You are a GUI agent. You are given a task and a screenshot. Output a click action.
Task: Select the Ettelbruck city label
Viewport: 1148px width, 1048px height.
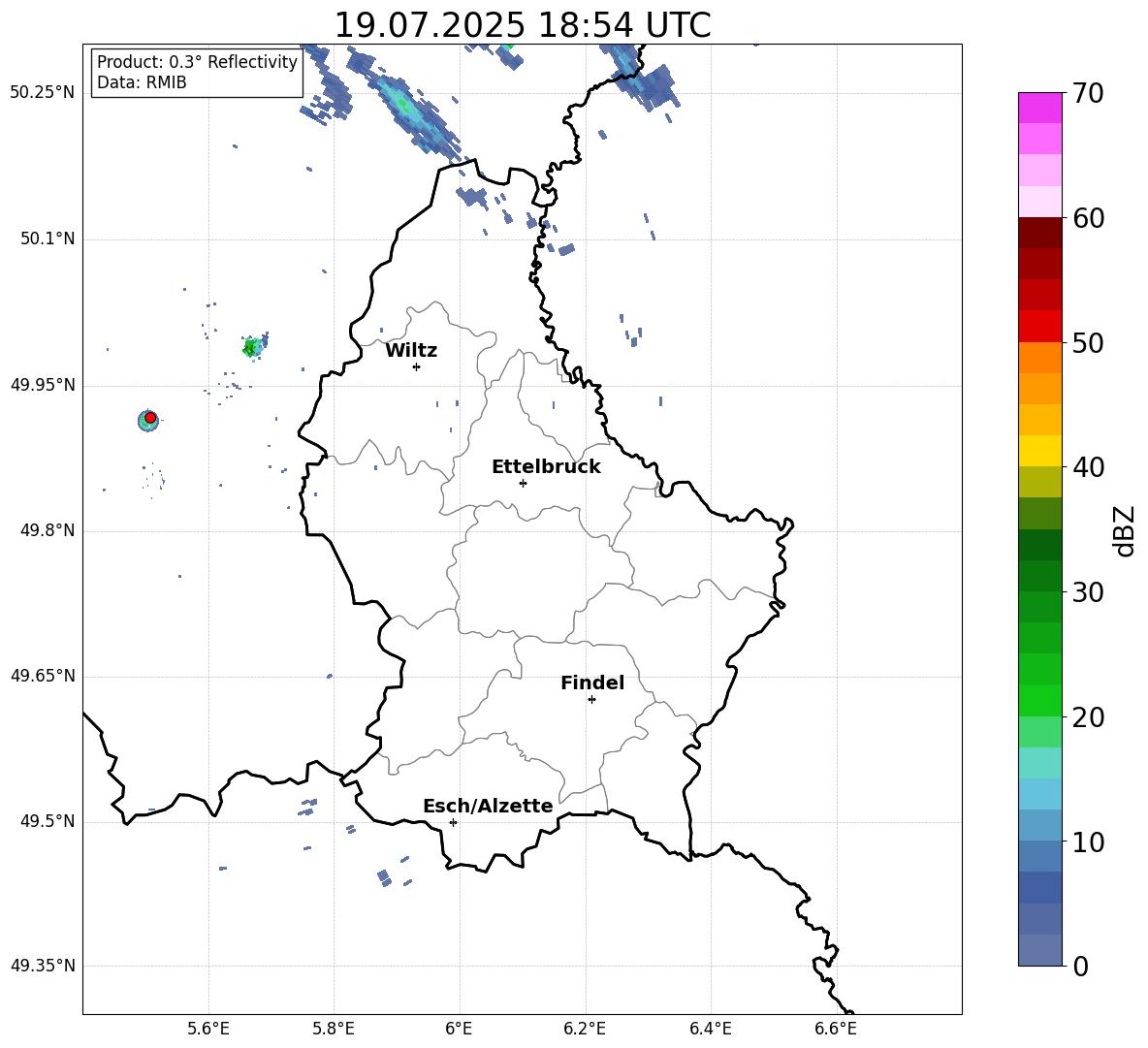(546, 467)
